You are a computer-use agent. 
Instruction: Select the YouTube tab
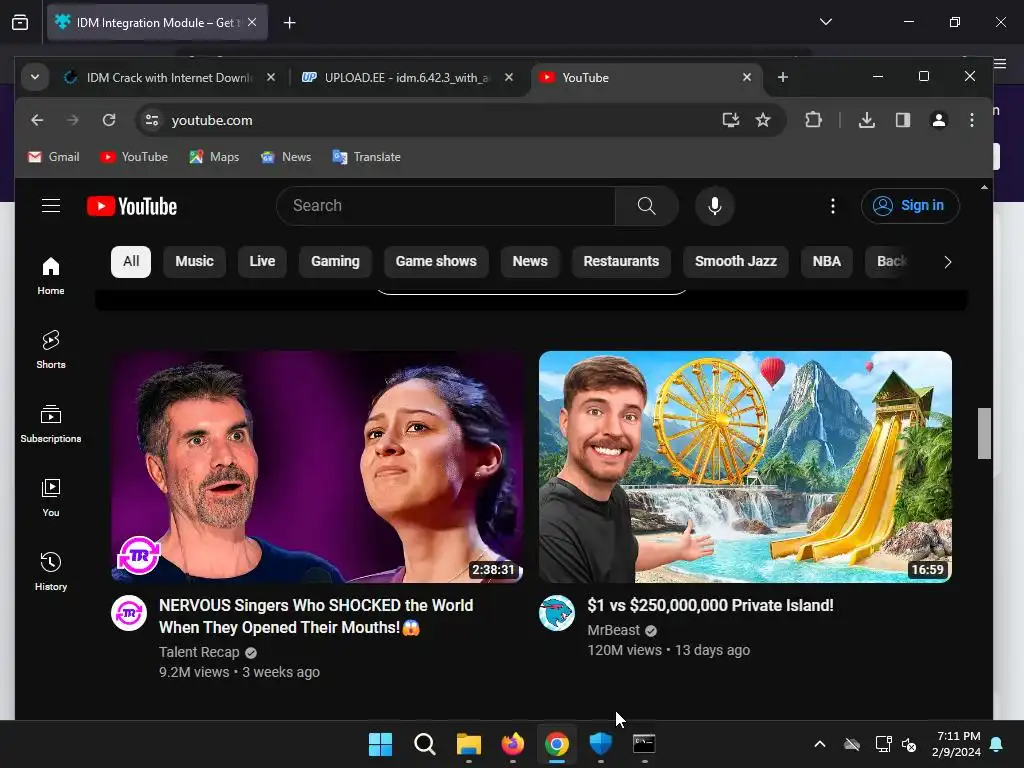pos(647,78)
